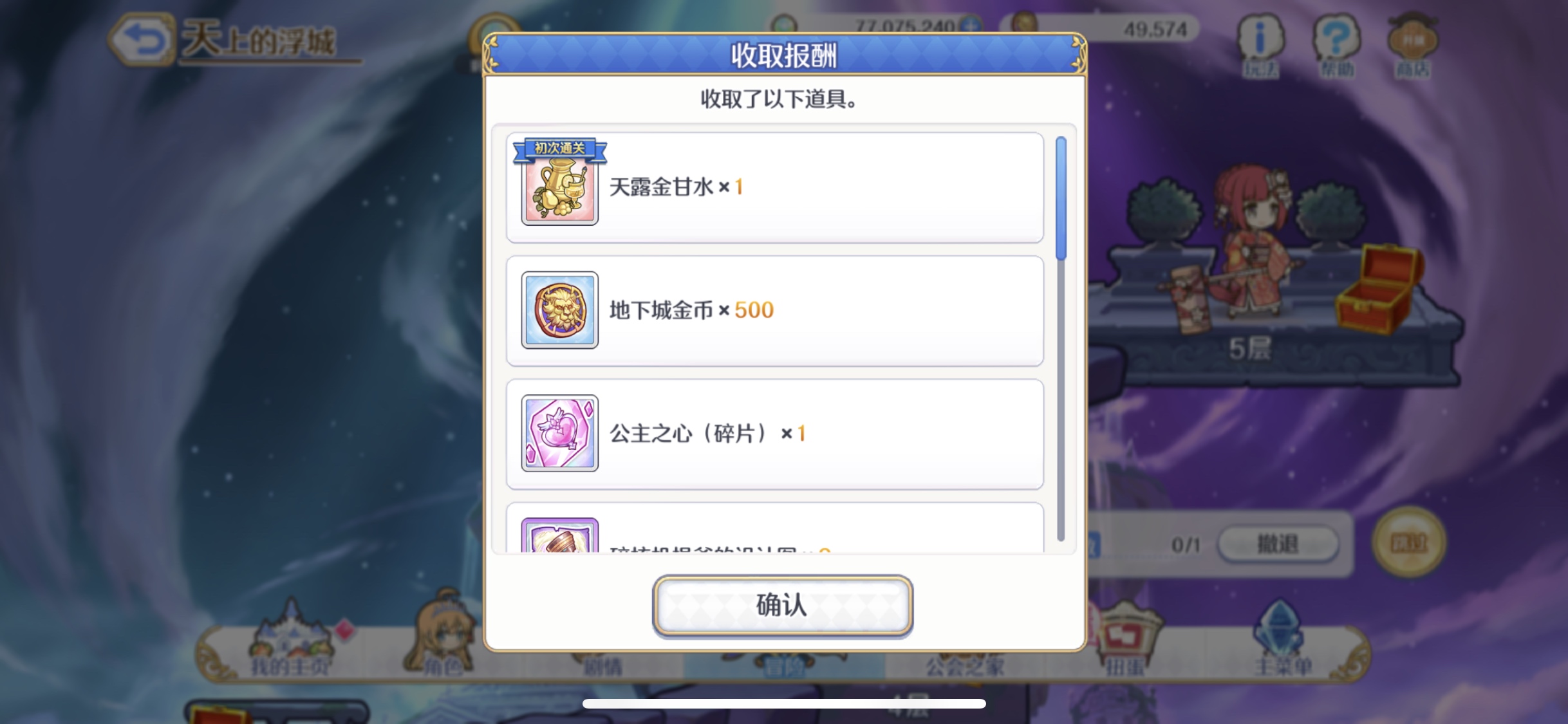The image size is (1568, 724).
Task: Open the 角色 character tab
Action: (444, 637)
